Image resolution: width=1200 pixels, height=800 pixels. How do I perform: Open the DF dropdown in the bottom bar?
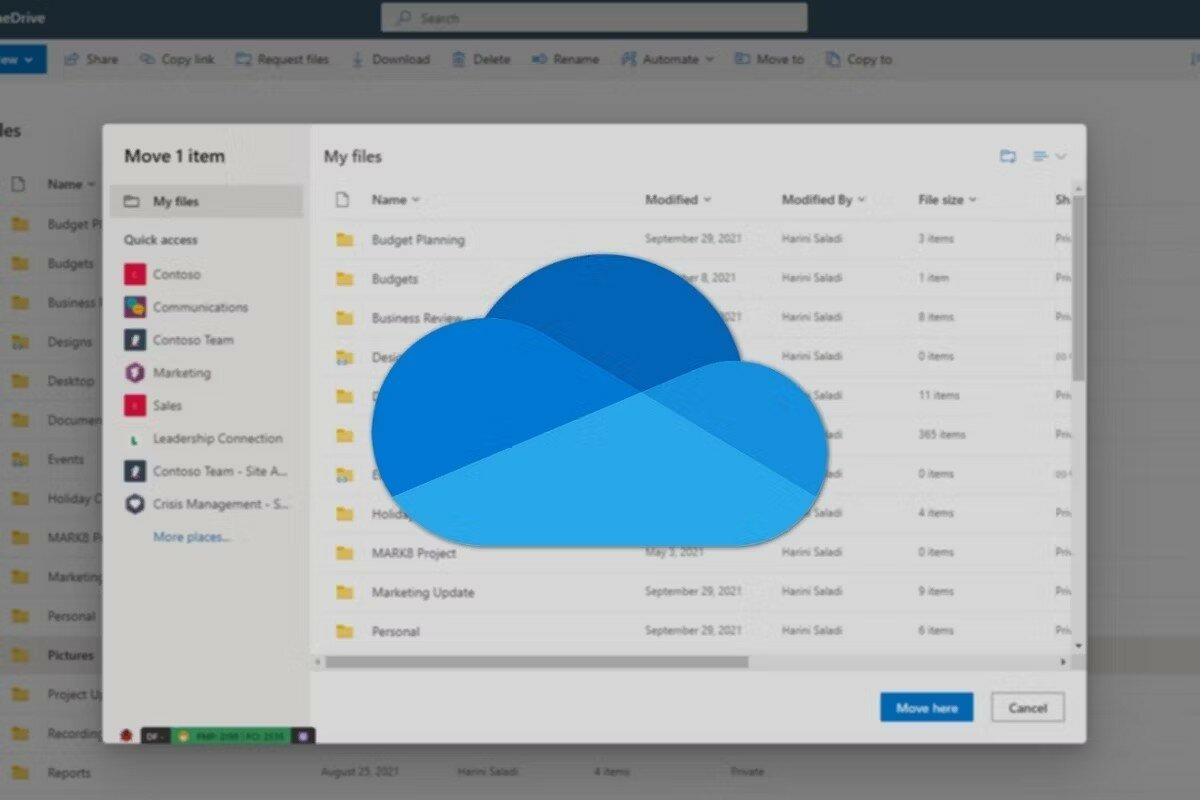156,736
